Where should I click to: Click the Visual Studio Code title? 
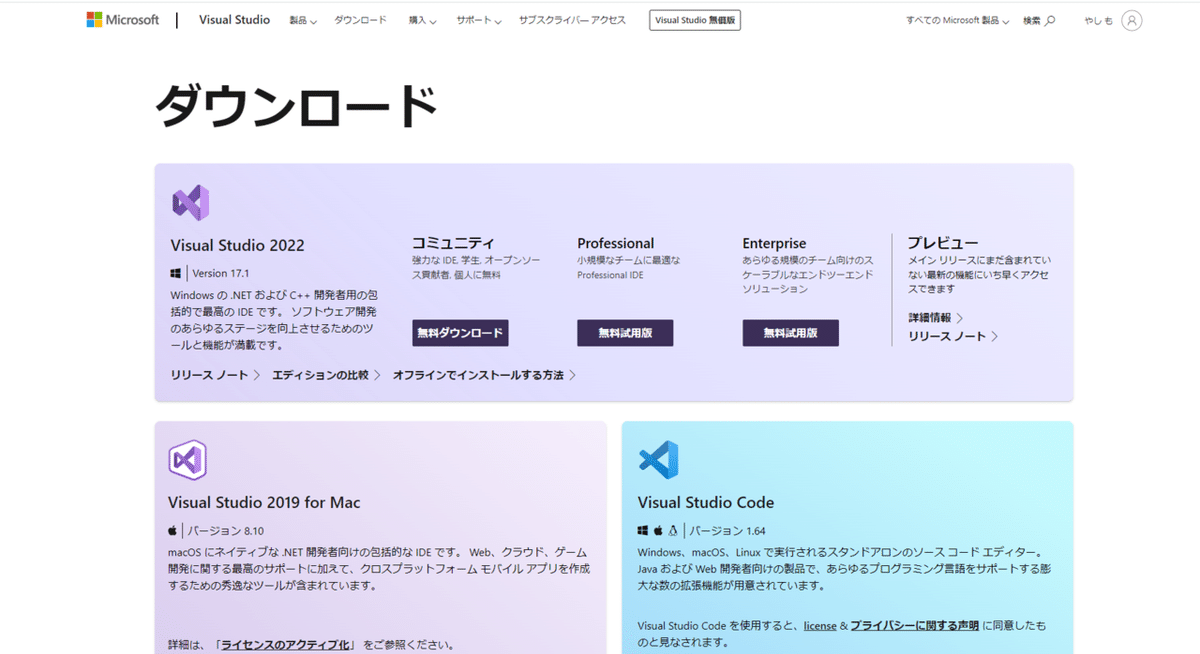tap(706, 502)
